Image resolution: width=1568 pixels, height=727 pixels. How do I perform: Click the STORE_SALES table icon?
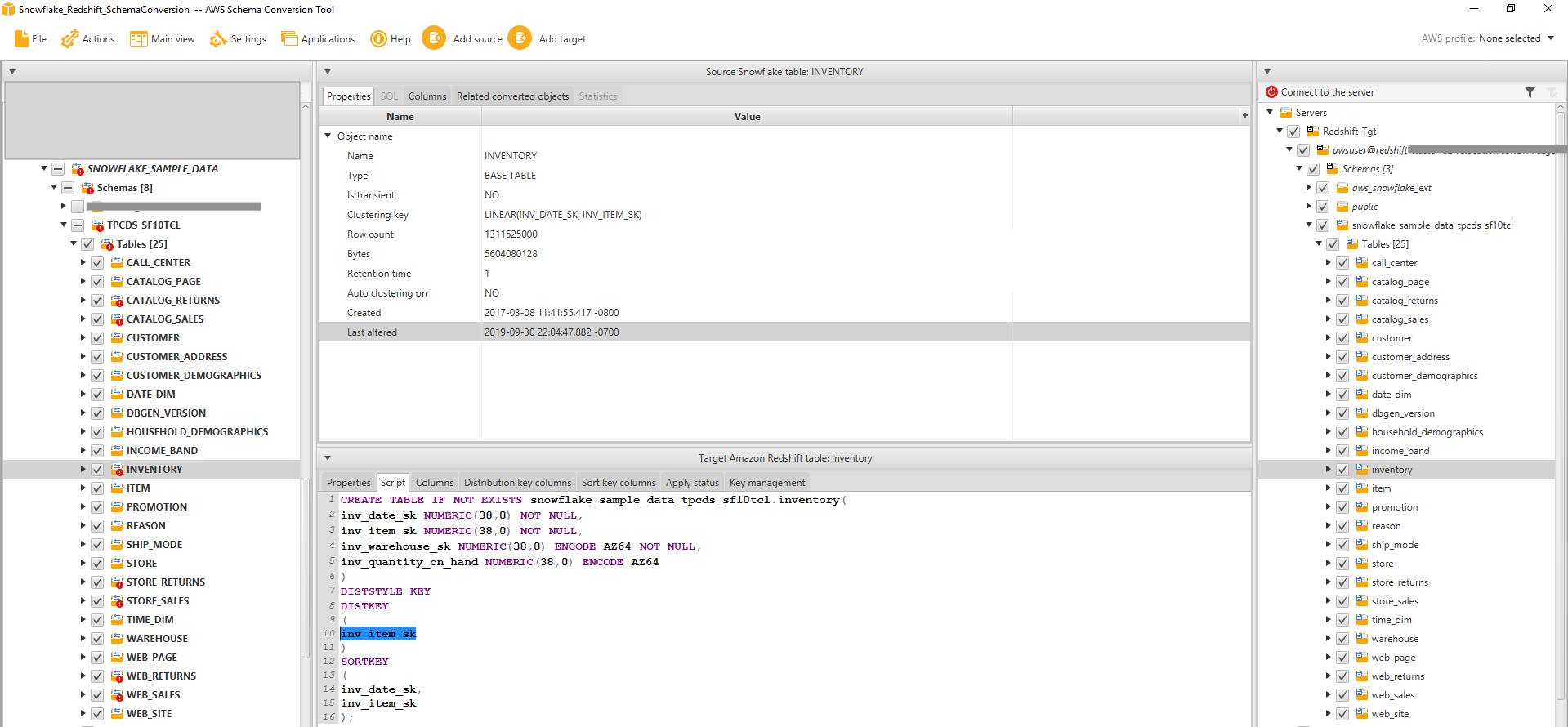[x=117, y=601]
